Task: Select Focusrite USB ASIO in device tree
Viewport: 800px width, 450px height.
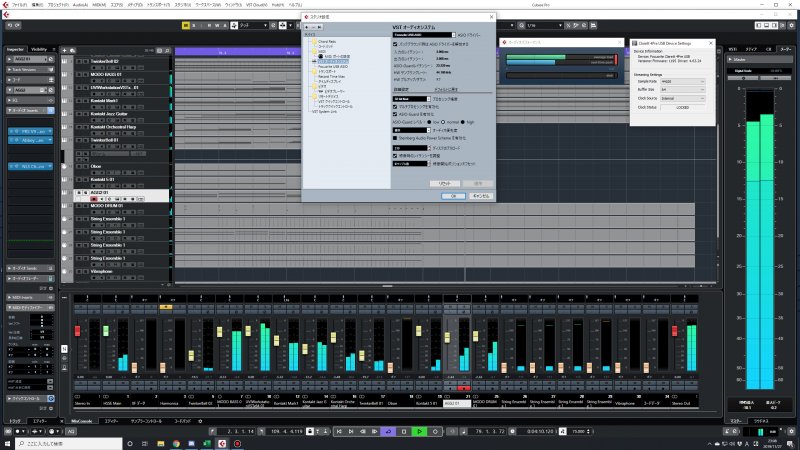Action: [333, 67]
